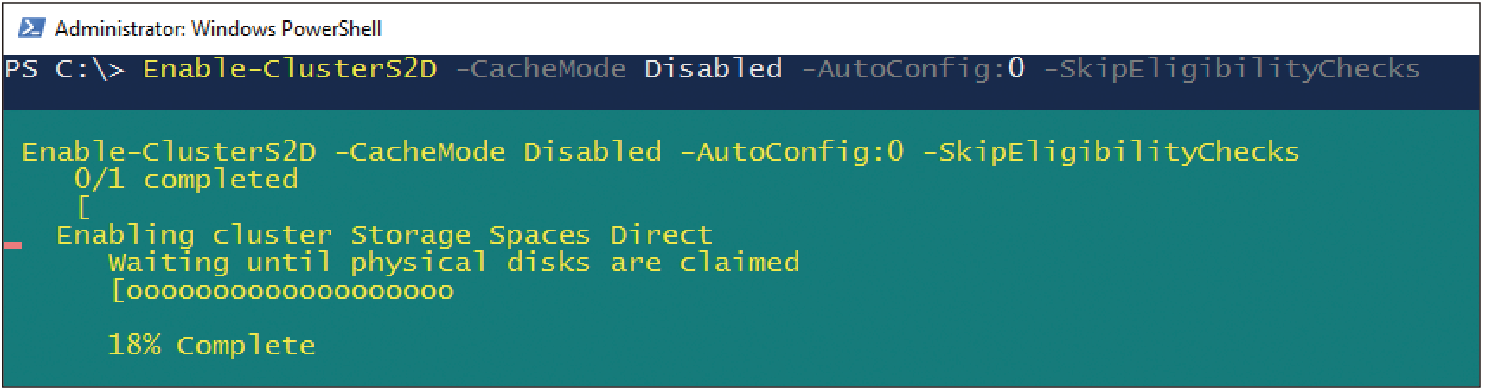Click the 18% Complete text
1485x392 pixels.
click(x=211, y=346)
